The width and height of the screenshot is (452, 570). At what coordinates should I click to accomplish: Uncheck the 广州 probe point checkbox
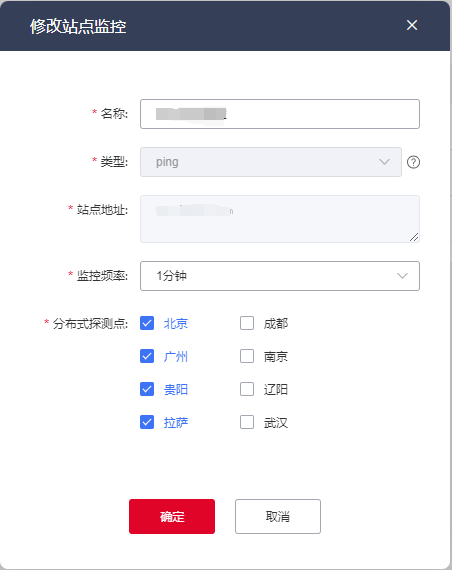[x=147, y=356]
